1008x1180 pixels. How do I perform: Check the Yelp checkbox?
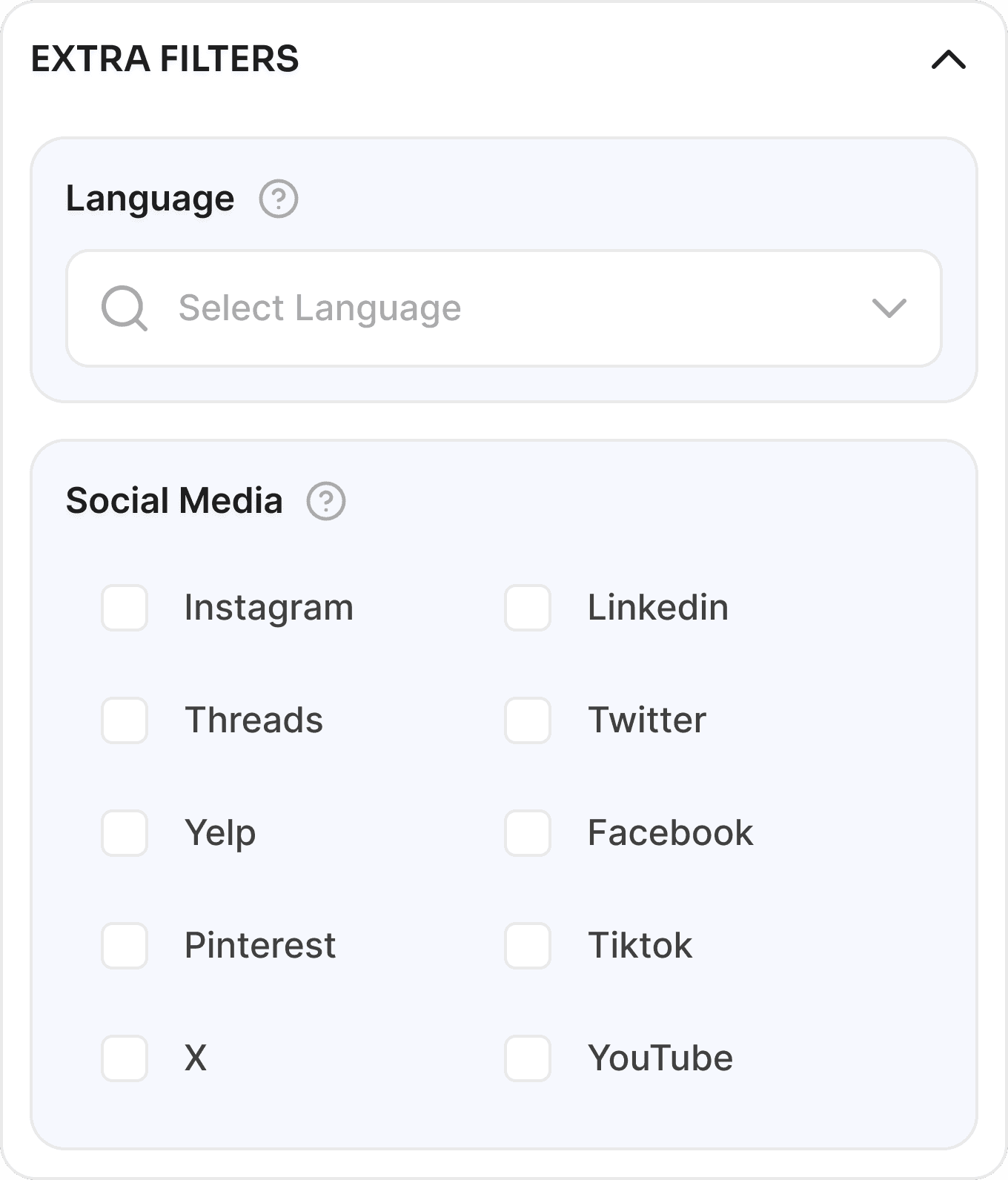[x=125, y=833]
